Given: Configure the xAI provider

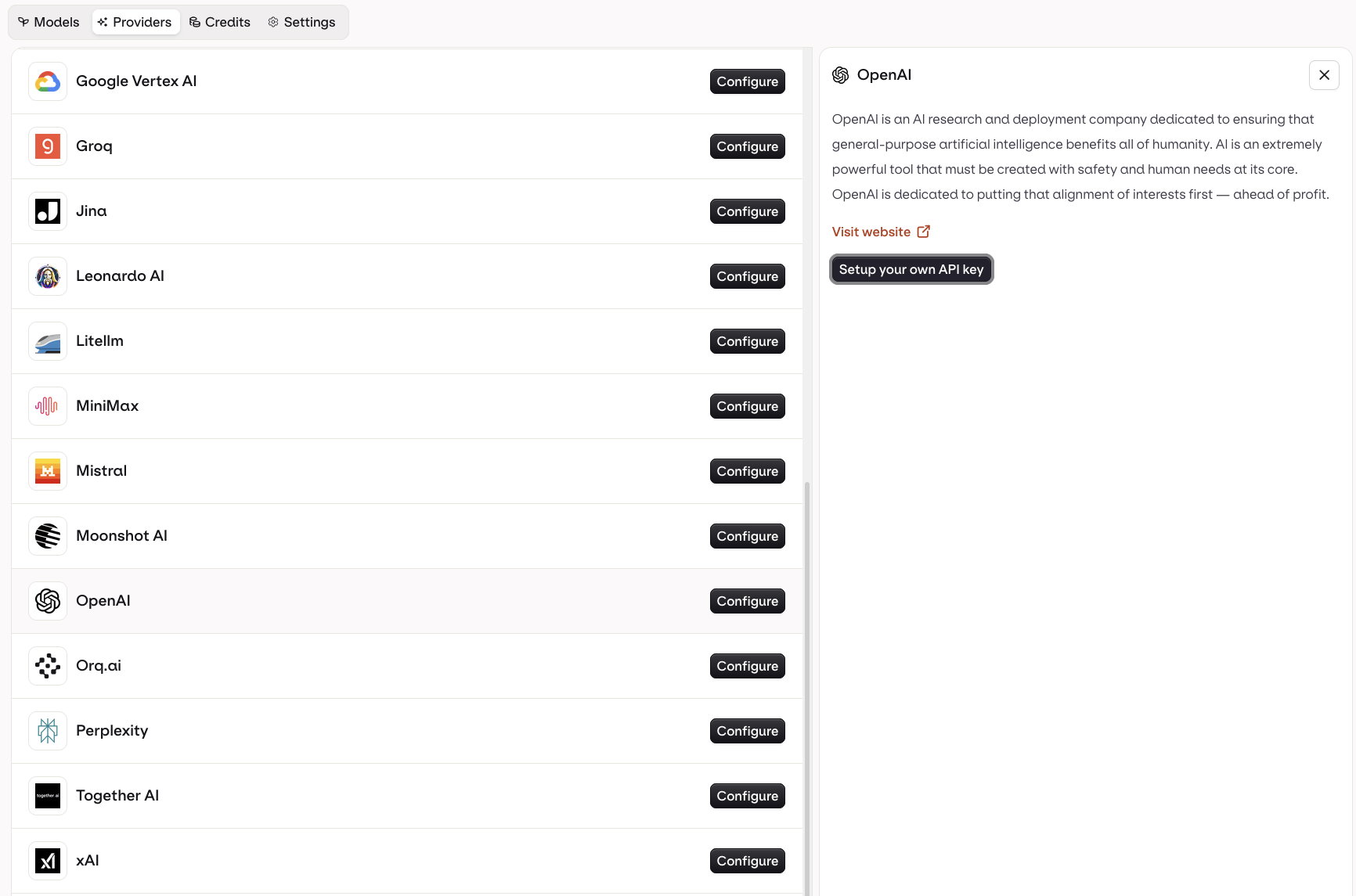Looking at the screenshot, I should point(748,861).
